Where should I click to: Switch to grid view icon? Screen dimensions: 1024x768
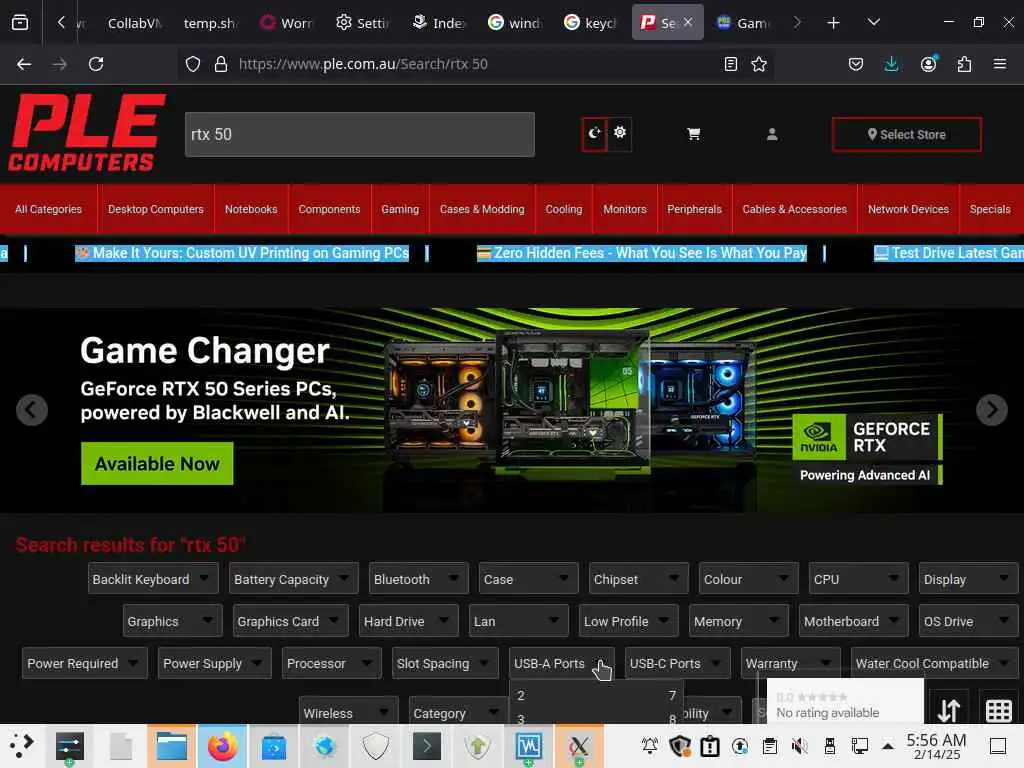[x=998, y=711]
